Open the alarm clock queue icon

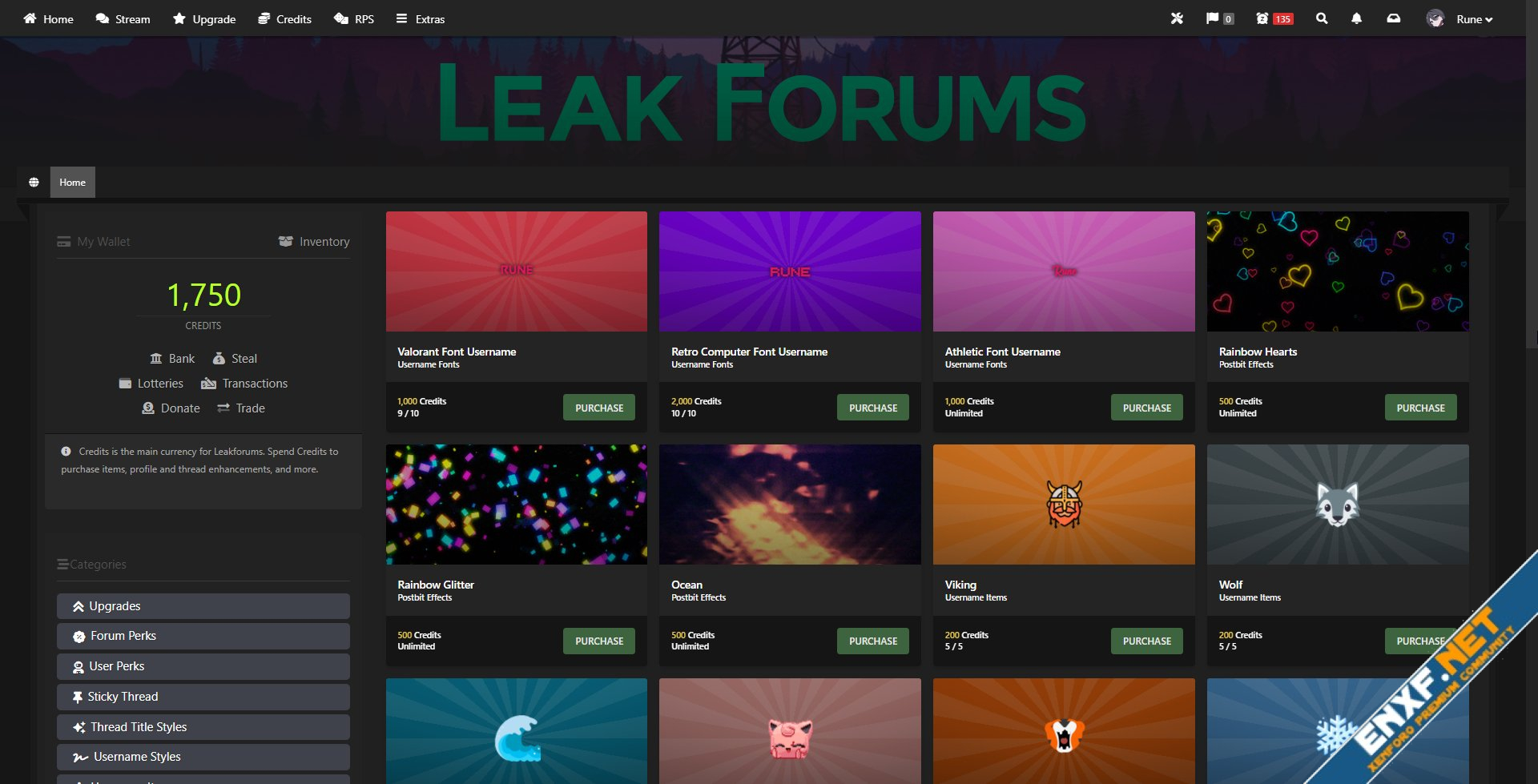(1262, 18)
